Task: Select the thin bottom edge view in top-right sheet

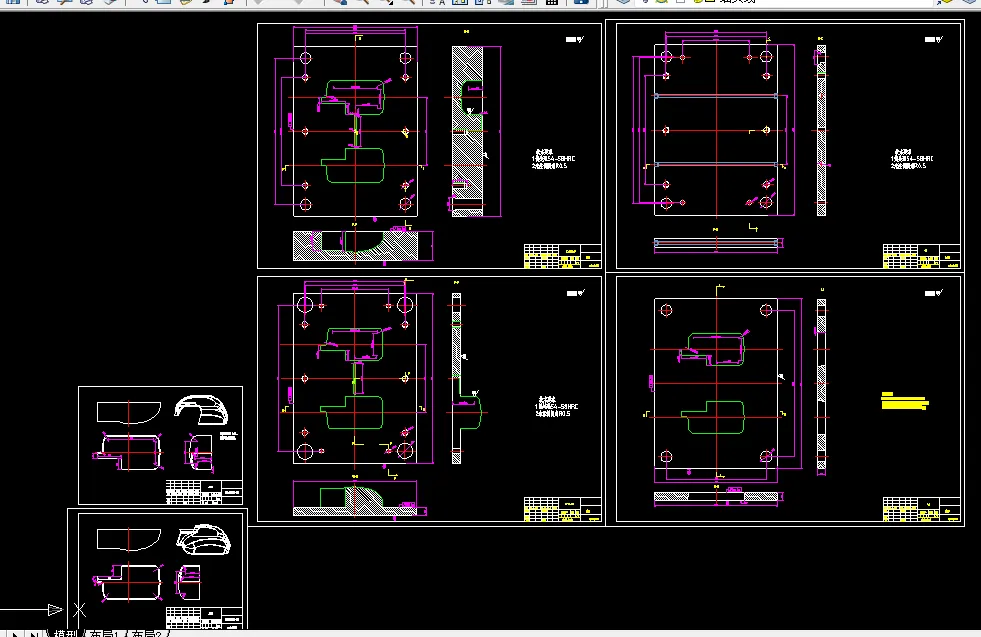Action: (x=716, y=243)
